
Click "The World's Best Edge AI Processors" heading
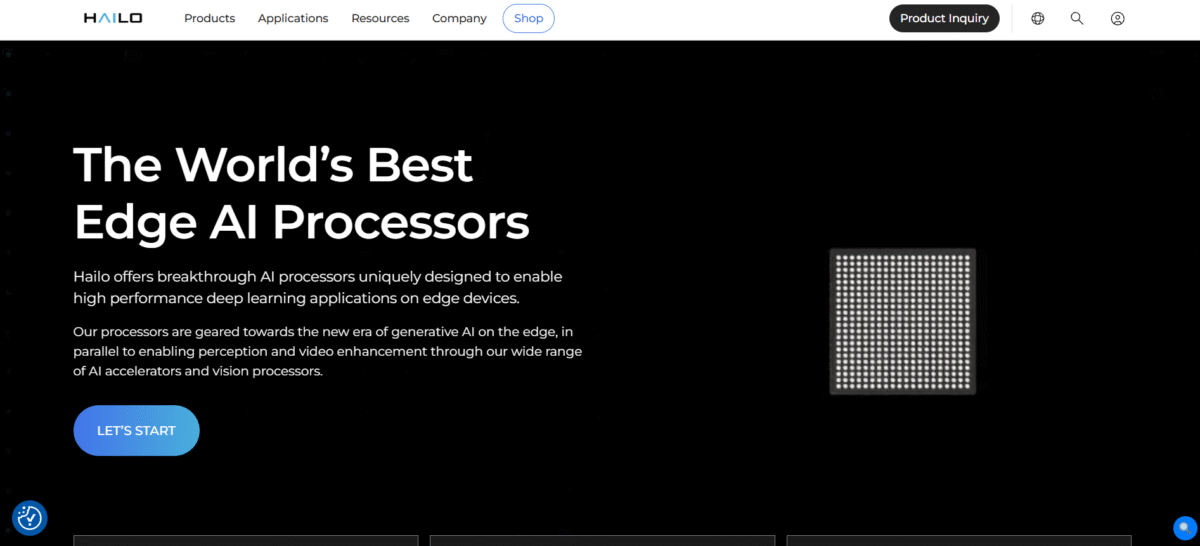click(x=301, y=193)
